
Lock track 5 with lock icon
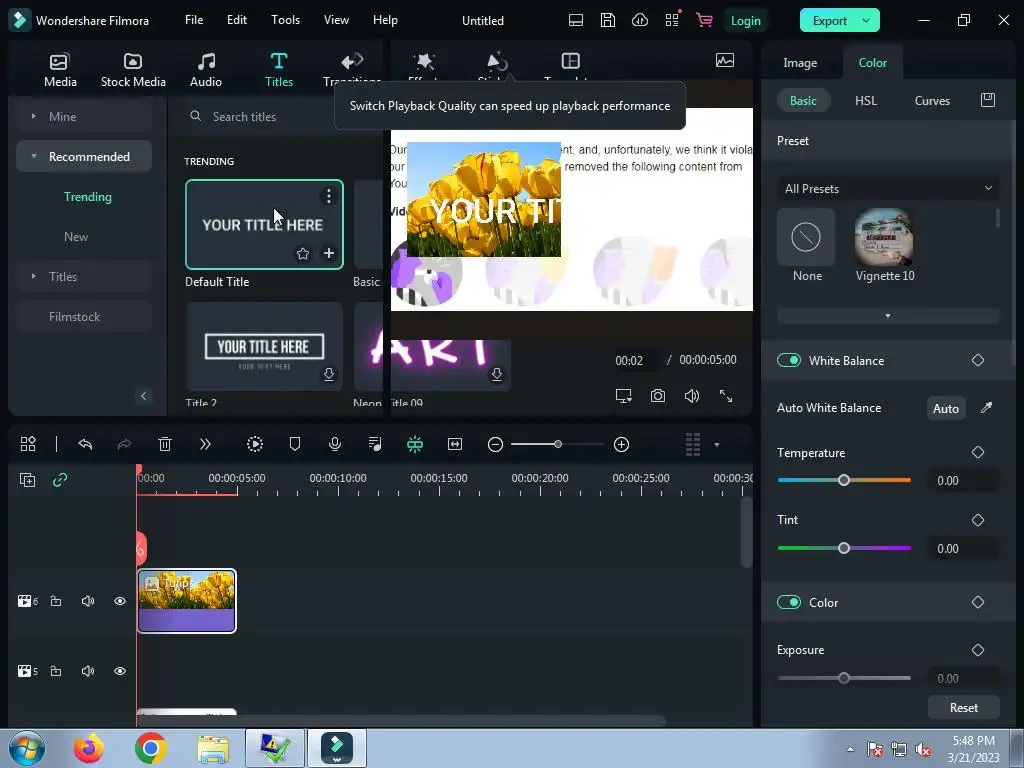pyautogui.click(x=56, y=671)
